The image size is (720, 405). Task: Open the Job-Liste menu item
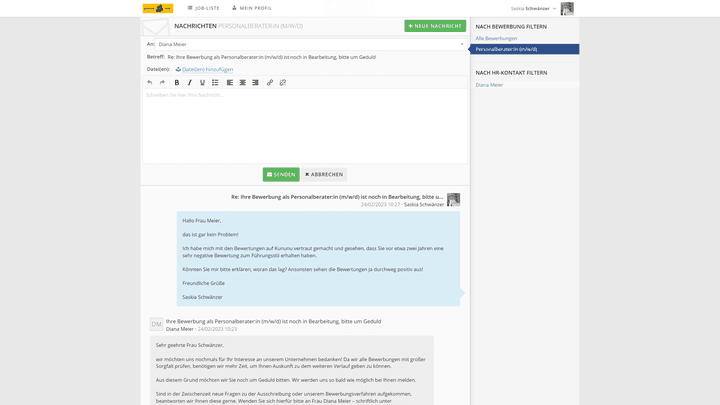(x=203, y=8)
